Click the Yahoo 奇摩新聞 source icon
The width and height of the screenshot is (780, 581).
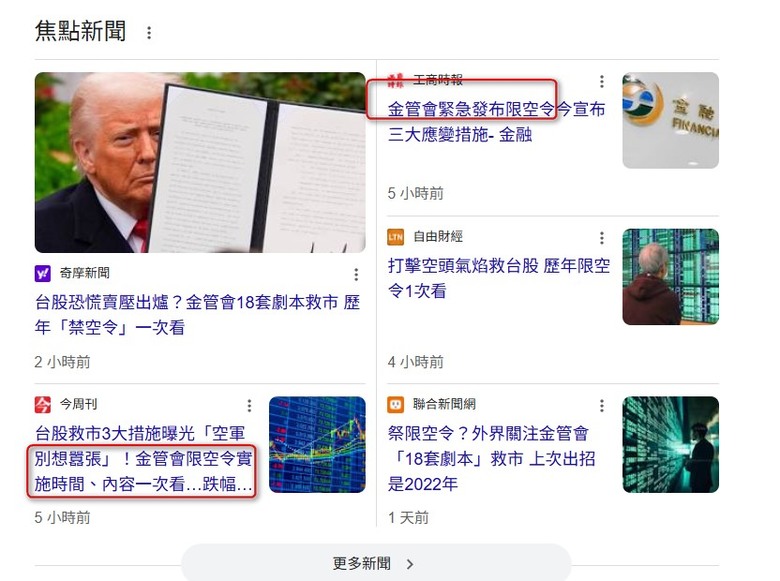tap(43, 273)
